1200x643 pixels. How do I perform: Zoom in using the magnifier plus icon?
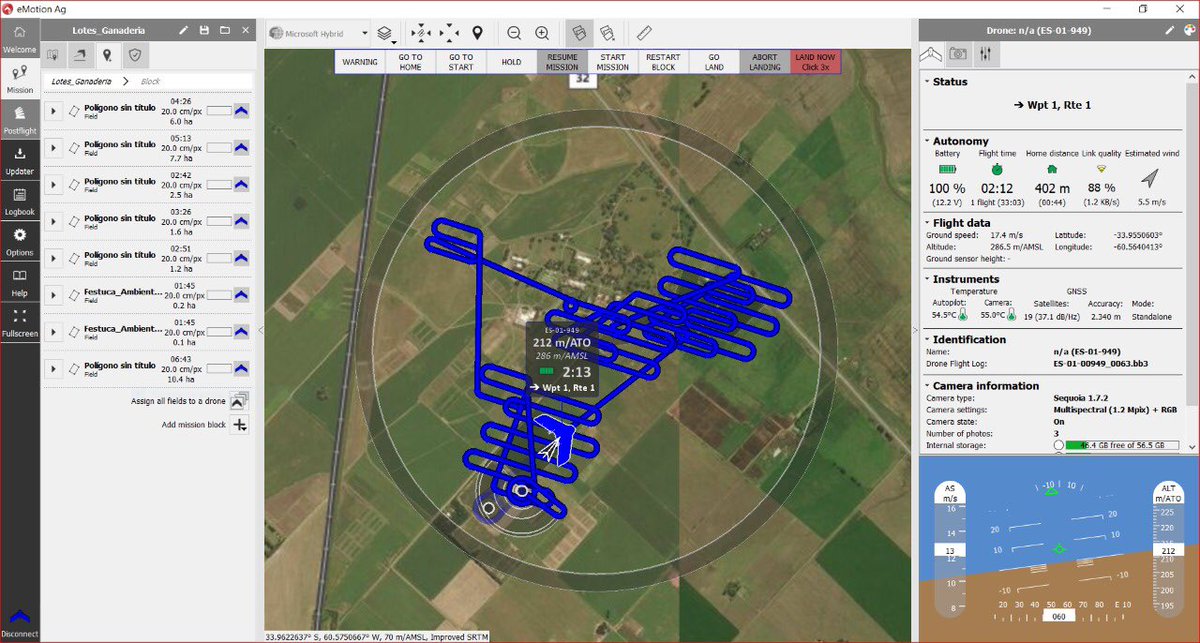click(542, 32)
